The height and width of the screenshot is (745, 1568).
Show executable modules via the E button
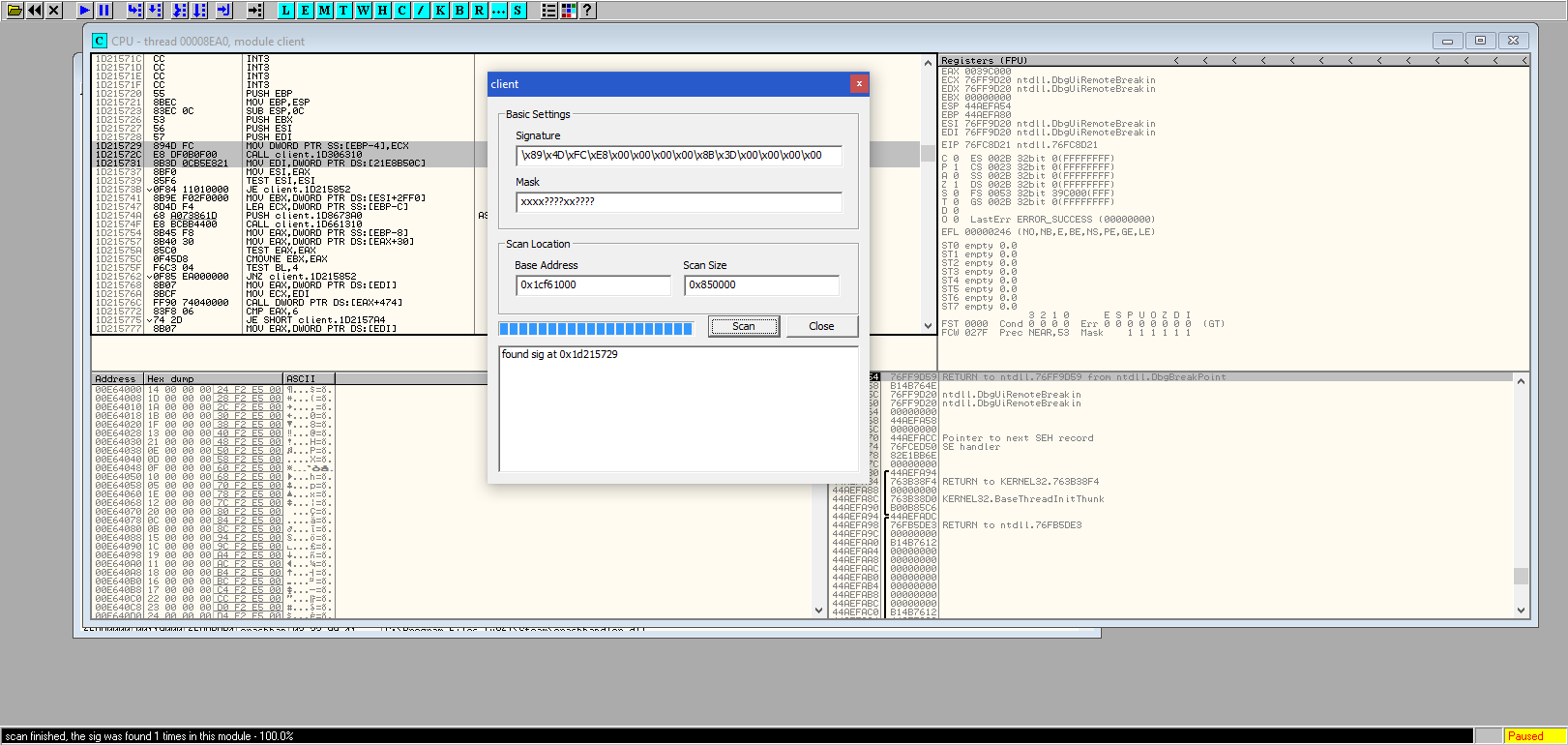[x=306, y=11]
